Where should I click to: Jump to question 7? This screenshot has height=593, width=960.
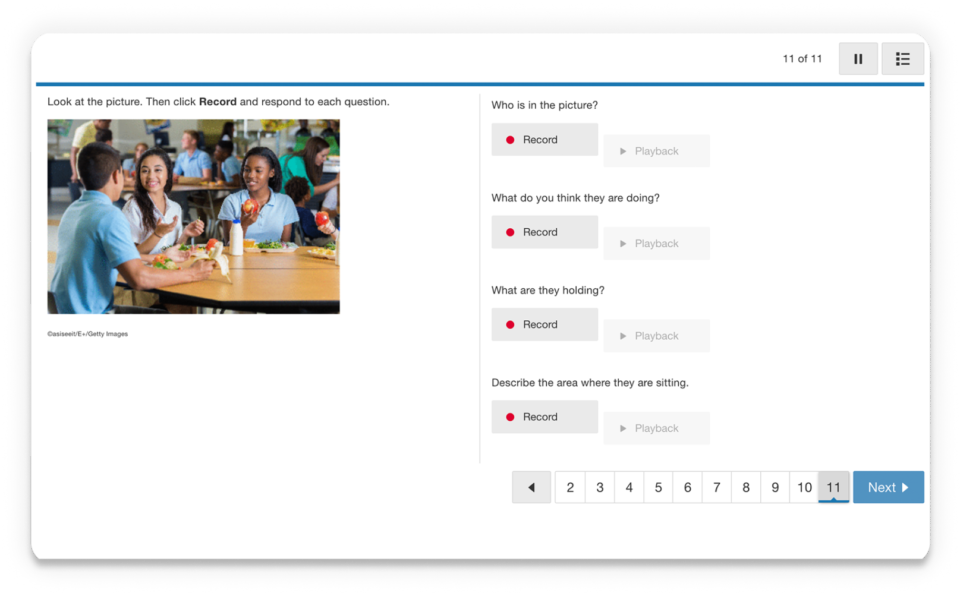click(716, 487)
